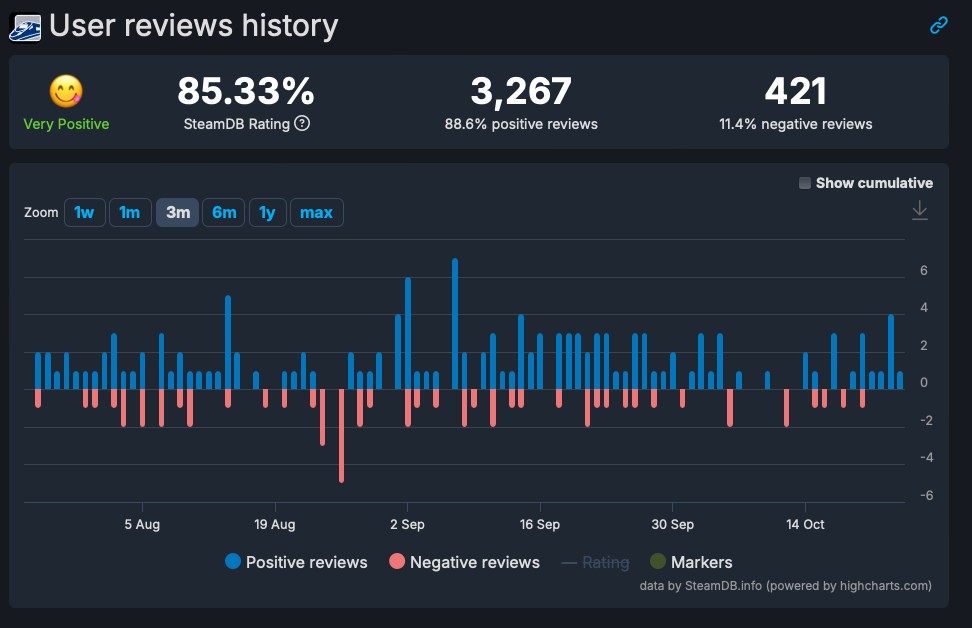
Task: Zoom chart to 1y
Action: tap(267, 212)
